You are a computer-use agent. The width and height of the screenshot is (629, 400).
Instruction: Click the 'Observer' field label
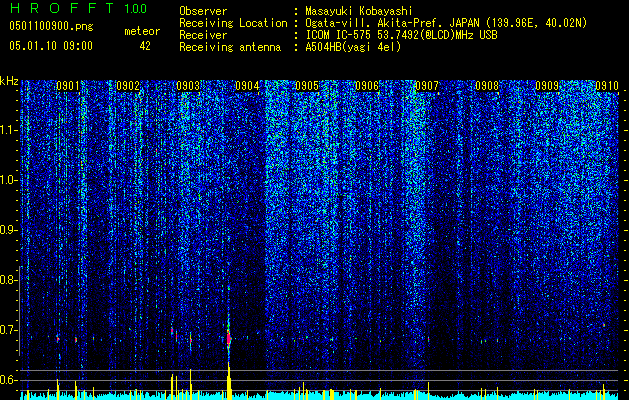(203, 11)
